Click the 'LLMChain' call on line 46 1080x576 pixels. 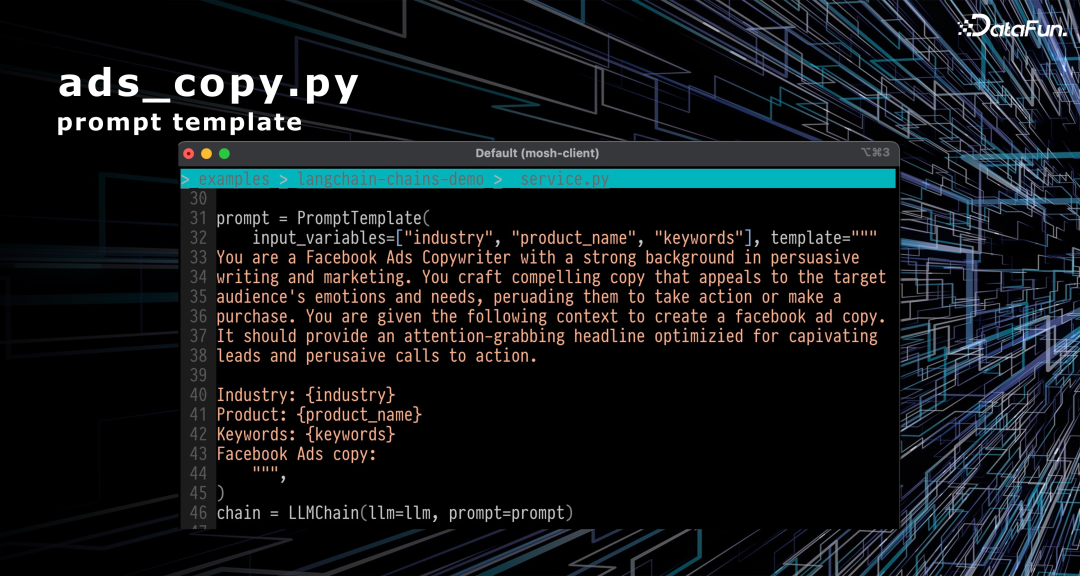pyautogui.click(x=323, y=513)
